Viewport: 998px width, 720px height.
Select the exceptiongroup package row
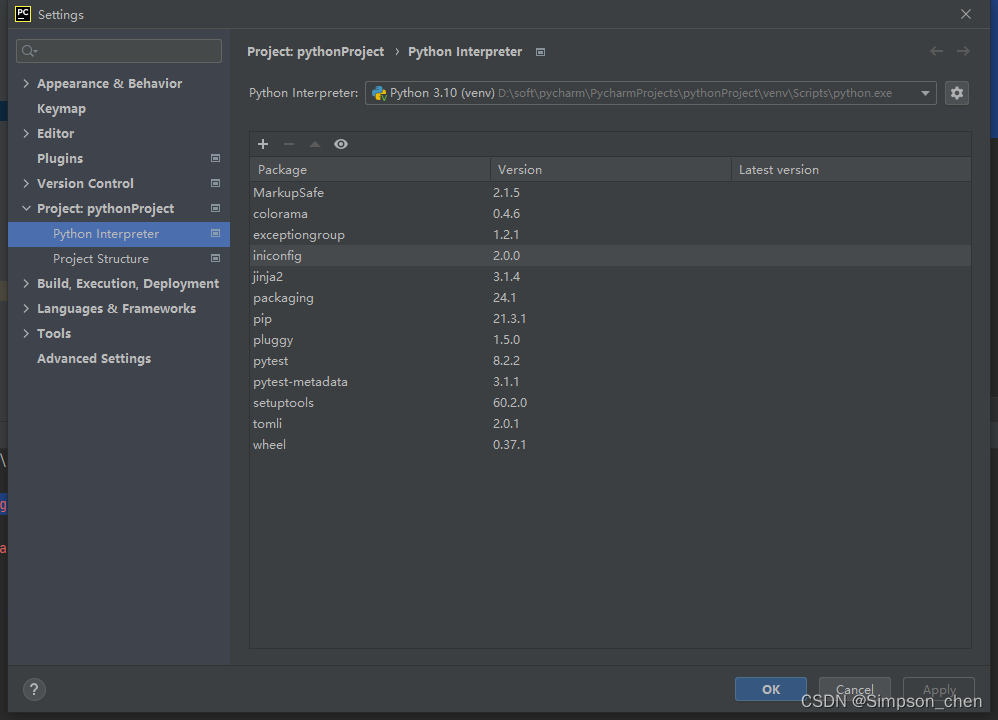point(610,234)
